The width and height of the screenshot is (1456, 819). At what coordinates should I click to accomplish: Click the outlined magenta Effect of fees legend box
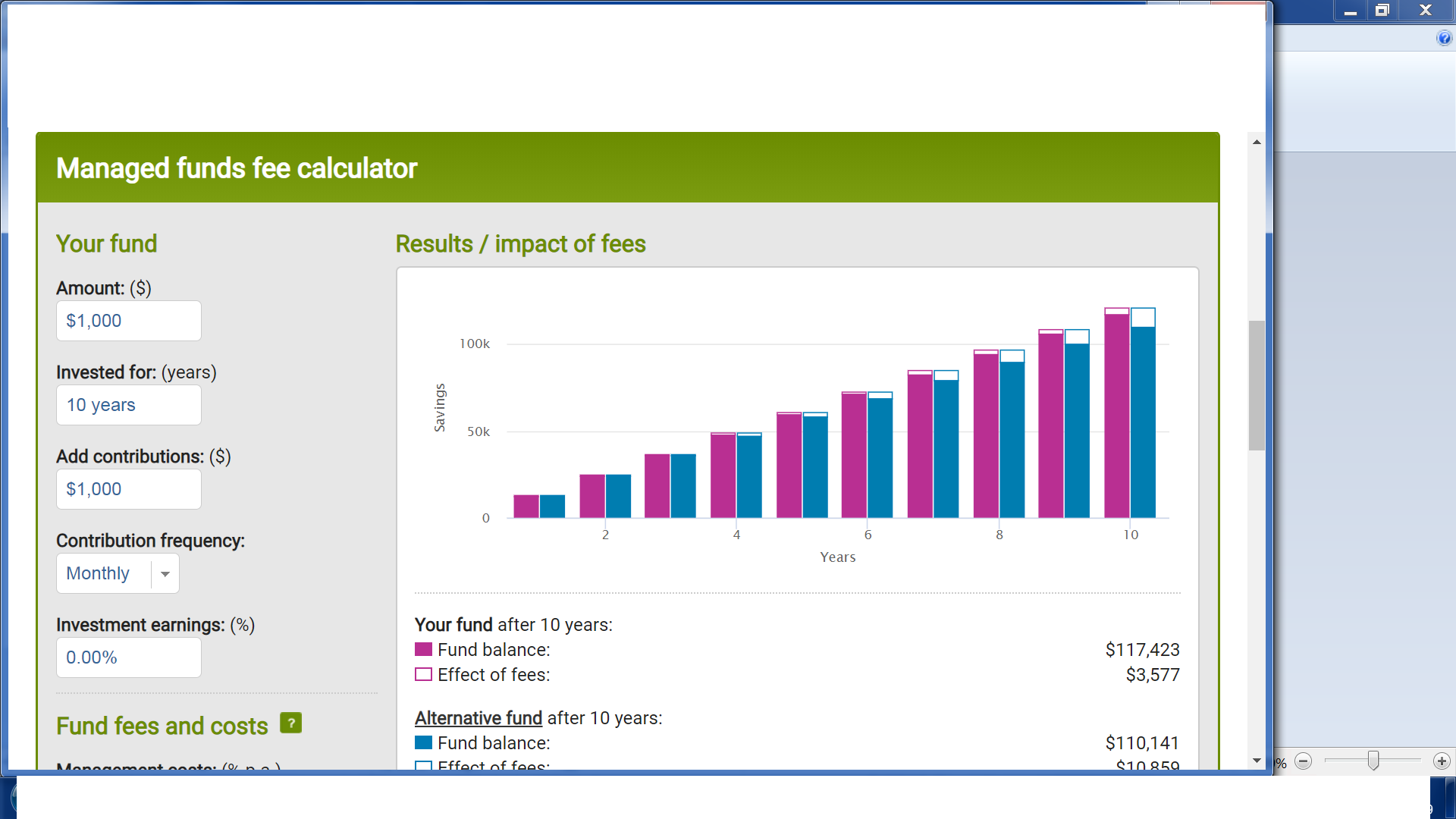click(x=423, y=674)
